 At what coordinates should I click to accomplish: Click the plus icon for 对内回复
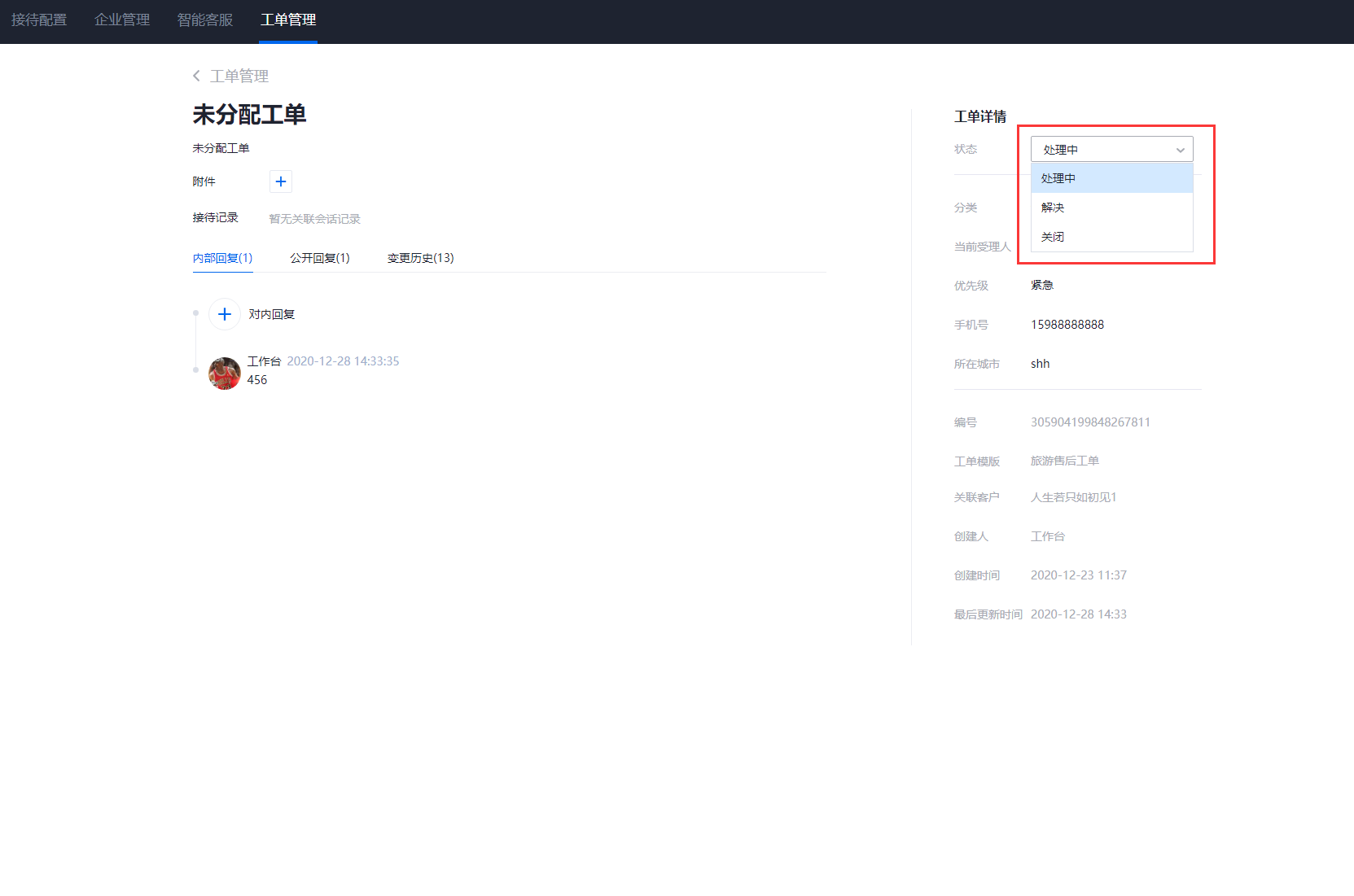click(225, 314)
